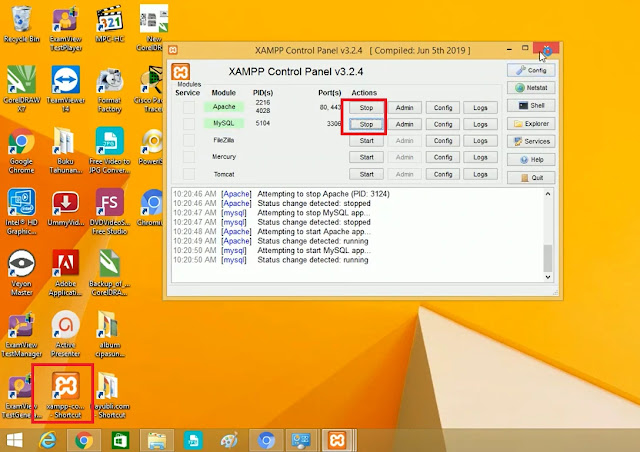
Task: Open Internet Explorer from the taskbar
Action: pyautogui.click(x=48, y=441)
